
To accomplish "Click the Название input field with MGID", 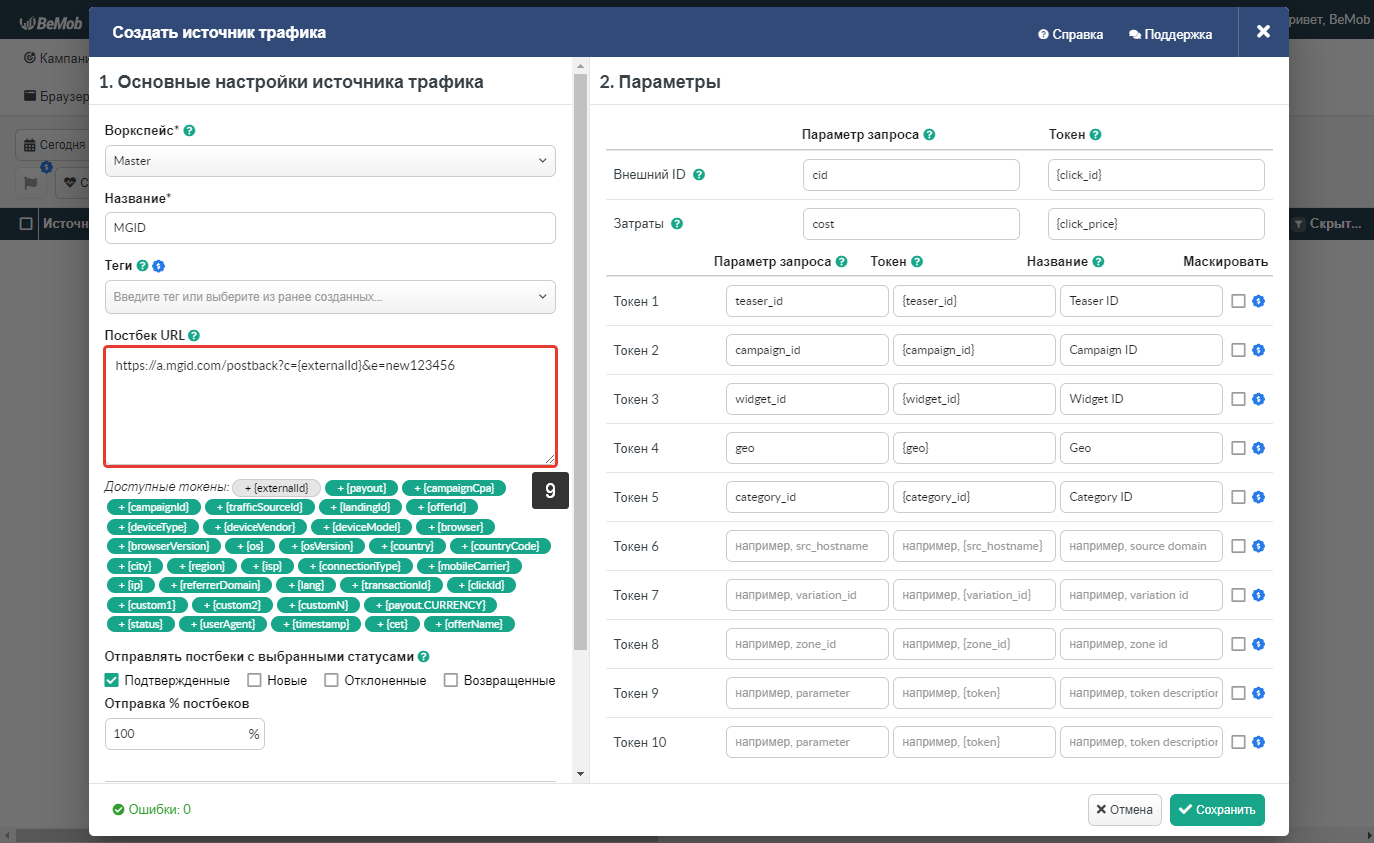I will [330, 228].
